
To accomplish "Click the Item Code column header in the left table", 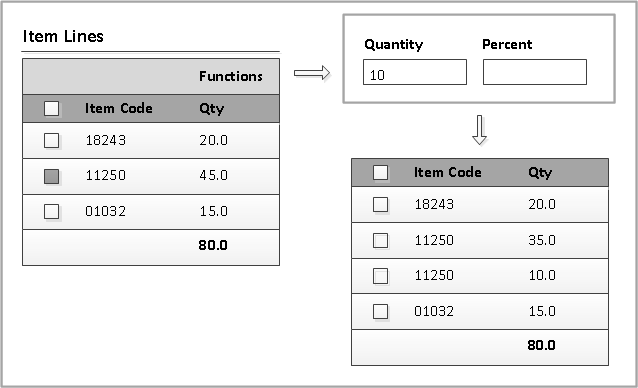I will [118, 108].
